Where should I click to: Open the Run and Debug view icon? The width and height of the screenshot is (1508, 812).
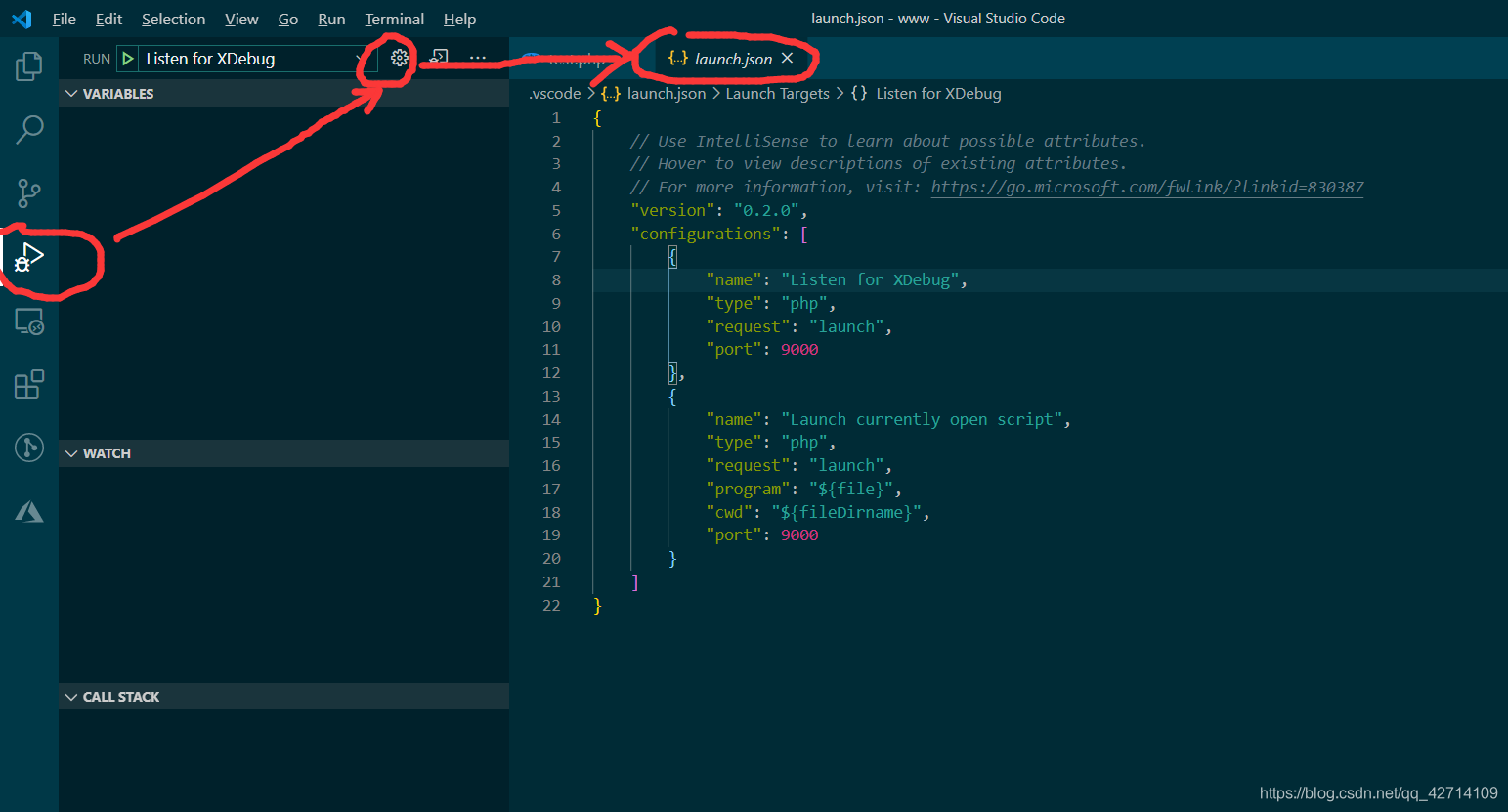pos(29,258)
